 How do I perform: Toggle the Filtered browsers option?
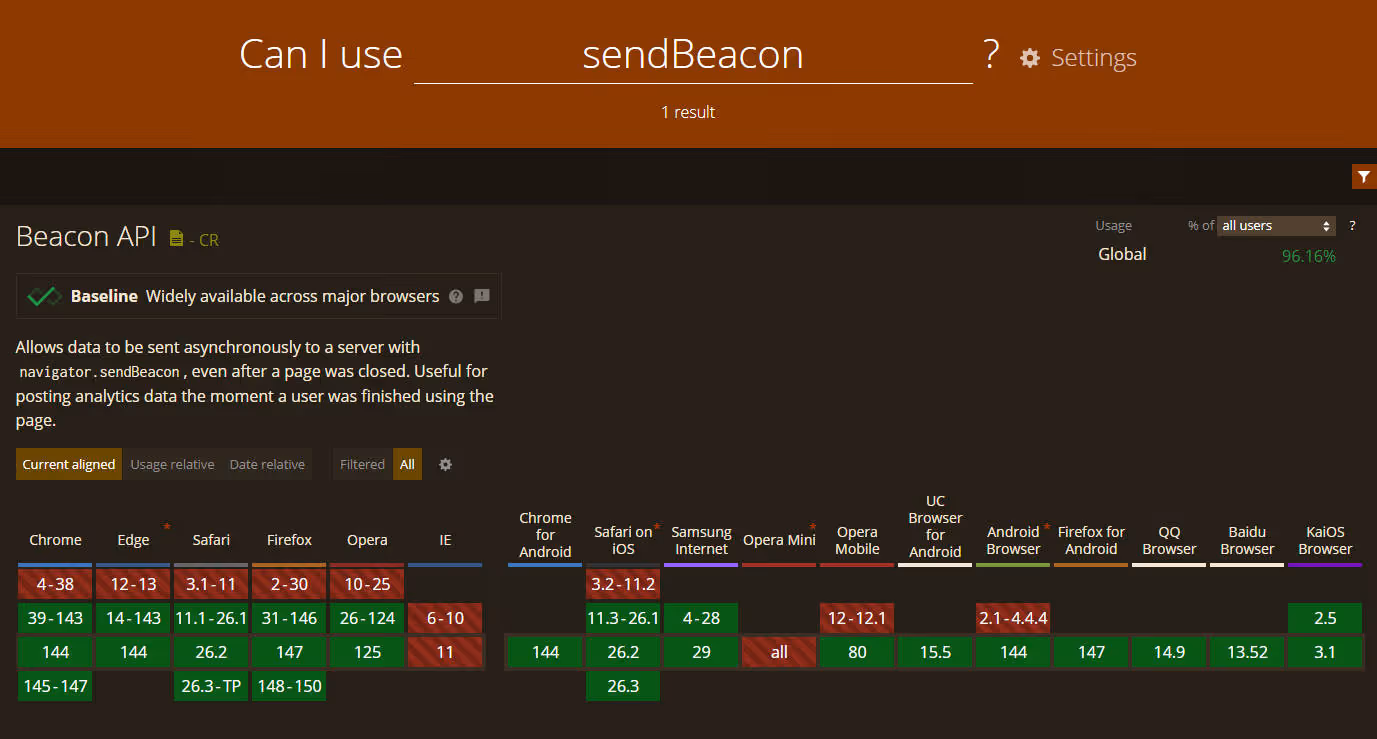click(x=362, y=464)
